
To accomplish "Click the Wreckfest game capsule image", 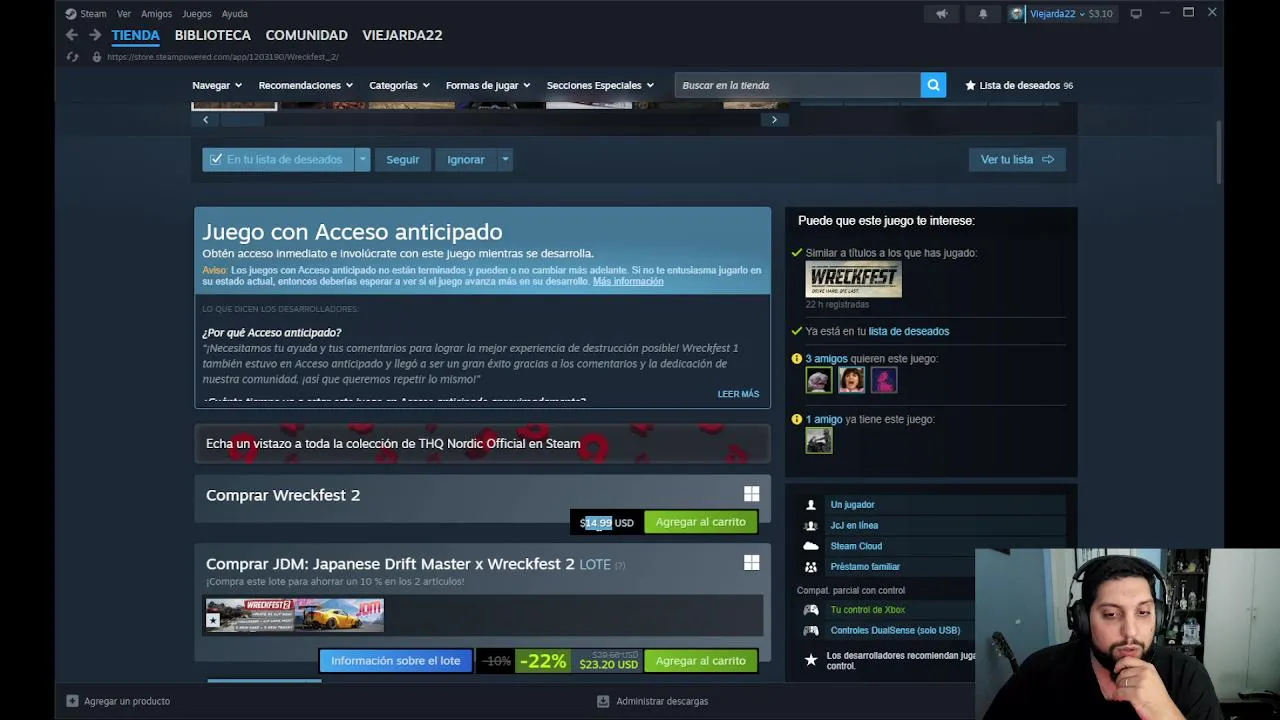I will [x=853, y=279].
